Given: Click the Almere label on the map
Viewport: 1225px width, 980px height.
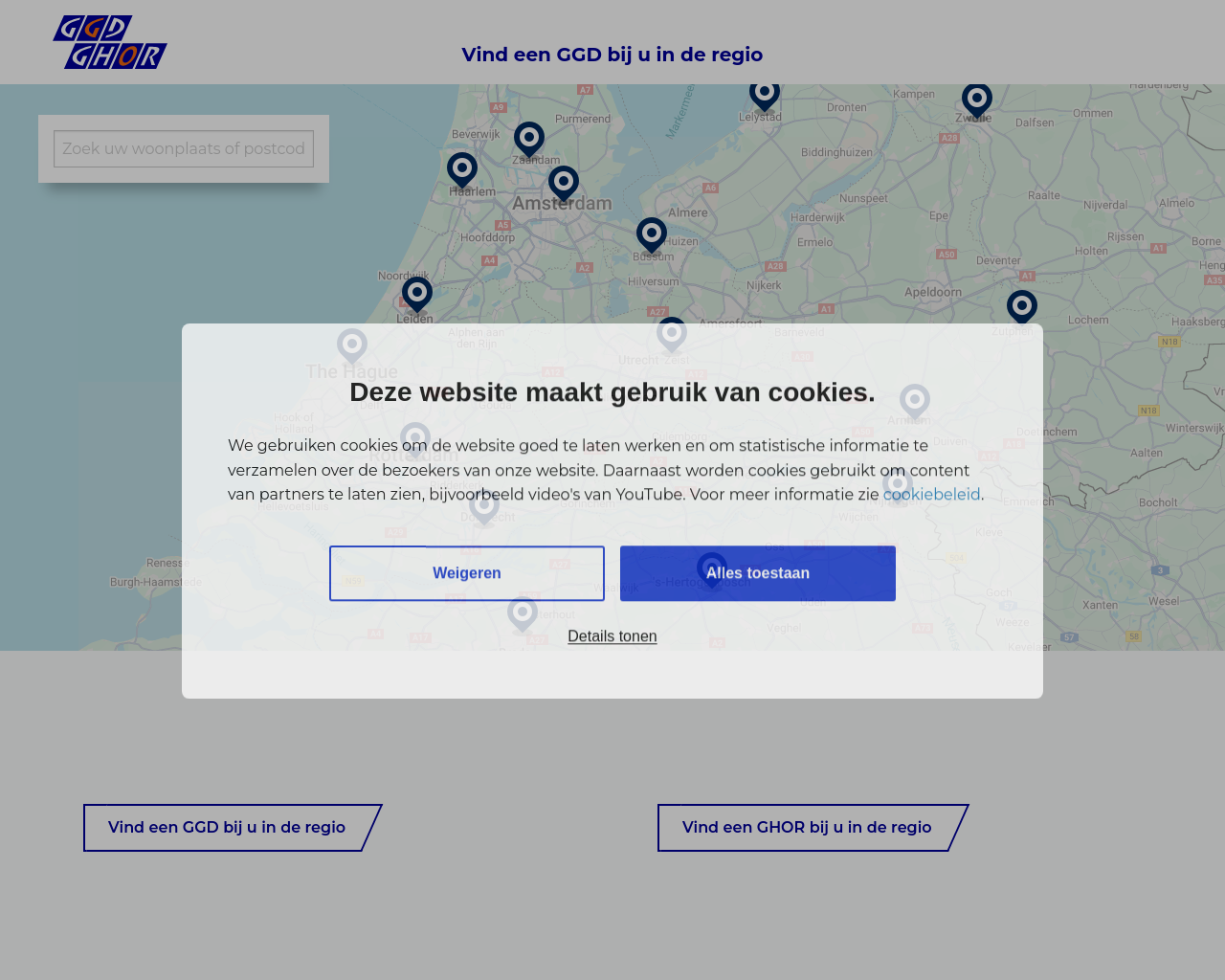Looking at the screenshot, I should coord(688,212).
